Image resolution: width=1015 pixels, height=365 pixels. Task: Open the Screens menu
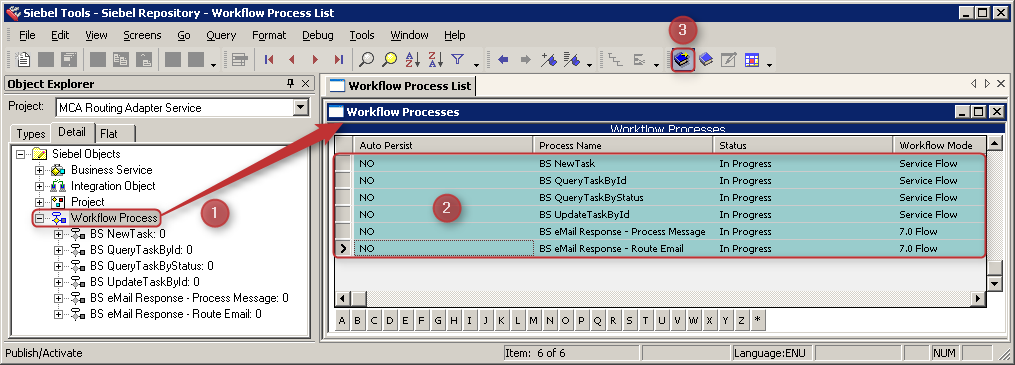click(x=142, y=35)
